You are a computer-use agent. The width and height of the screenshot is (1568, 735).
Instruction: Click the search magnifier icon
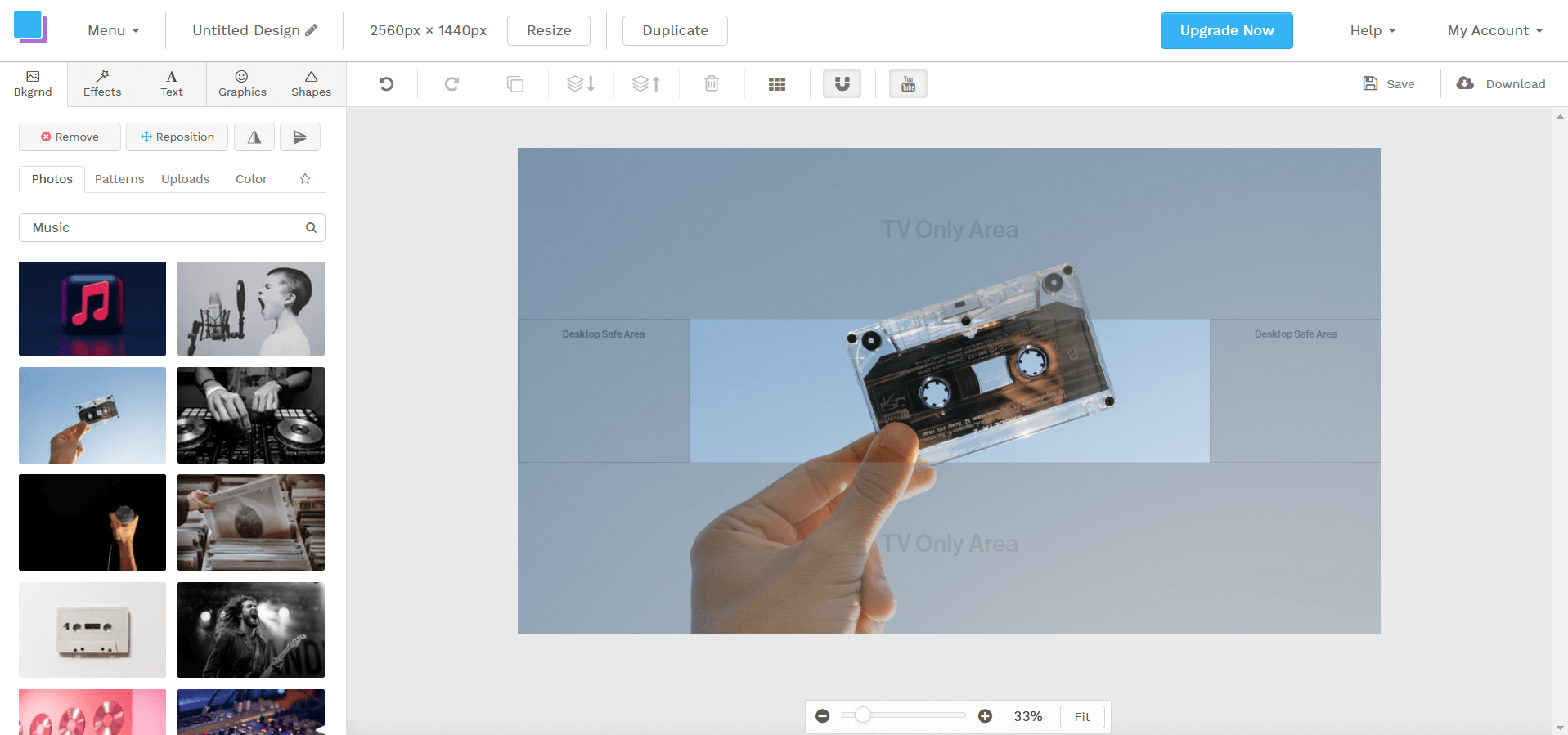tap(311, 228)
